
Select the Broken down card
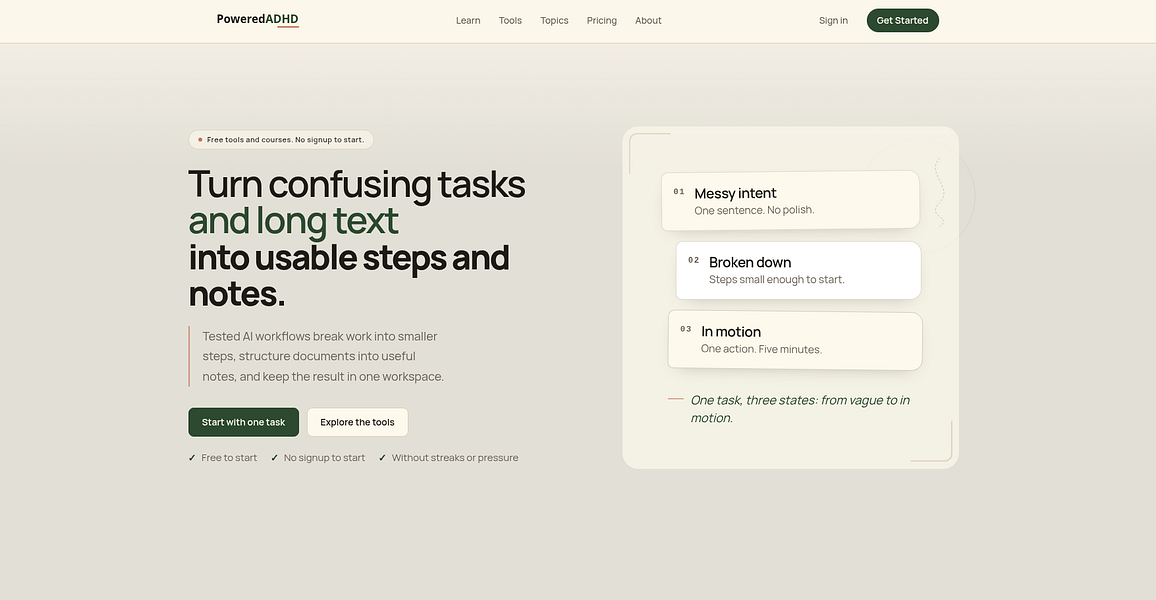pyautogui.click(x=798, y=271)
